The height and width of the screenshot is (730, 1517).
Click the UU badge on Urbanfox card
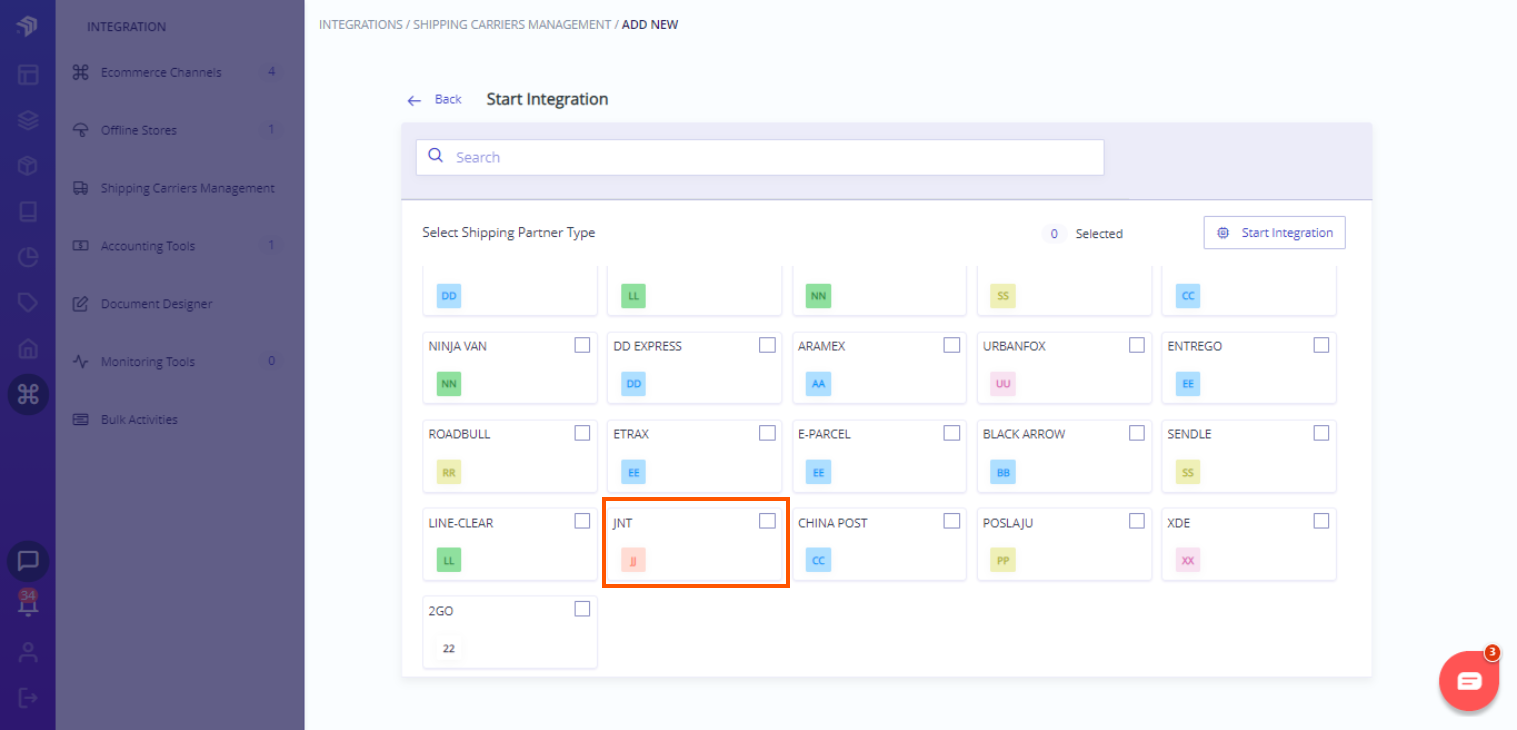click(1003, 383)
